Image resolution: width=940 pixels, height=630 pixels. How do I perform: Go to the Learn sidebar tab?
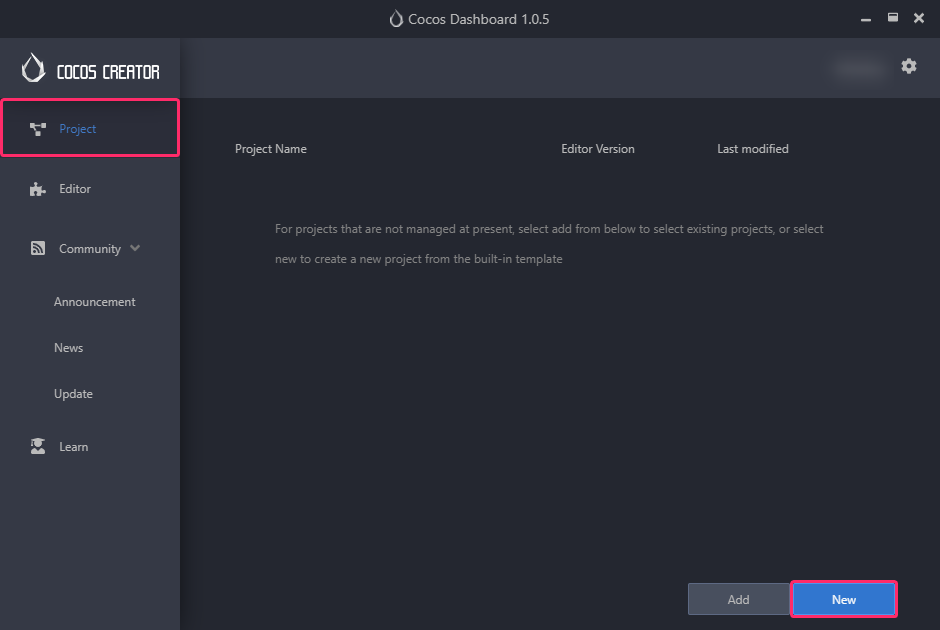[x=90, y=447]
